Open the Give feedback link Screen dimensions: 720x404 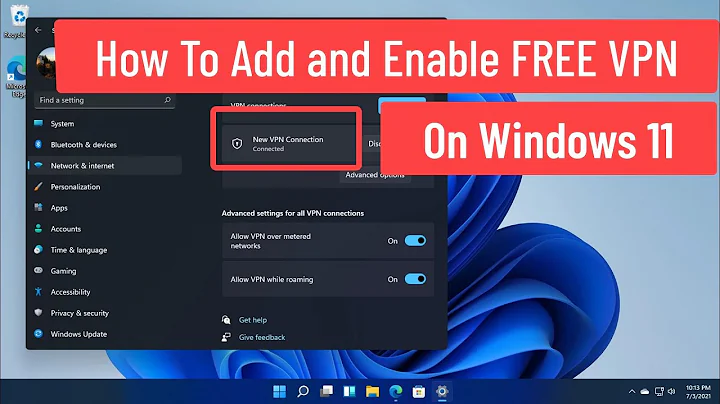(x=262, y=337)
